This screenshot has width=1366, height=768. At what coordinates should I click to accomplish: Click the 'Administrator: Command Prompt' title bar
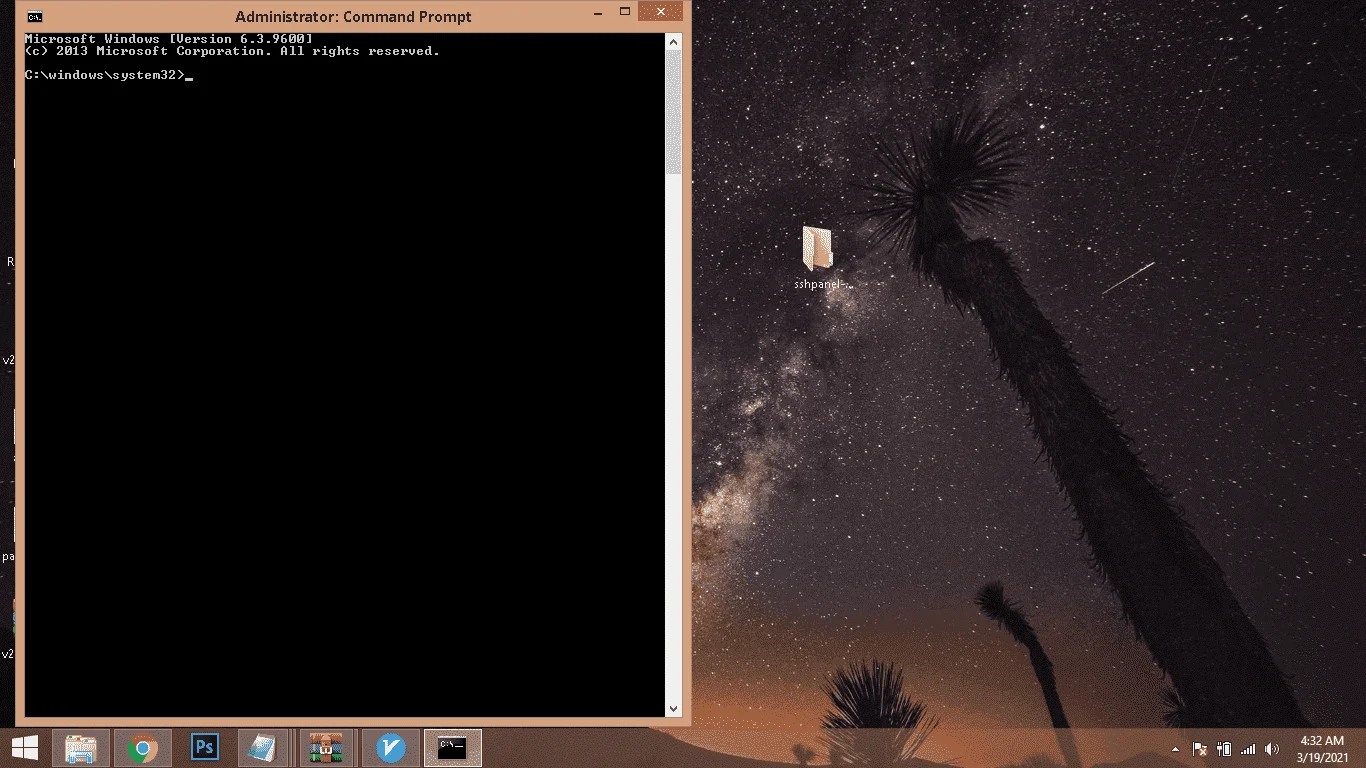tap(353, 16)
